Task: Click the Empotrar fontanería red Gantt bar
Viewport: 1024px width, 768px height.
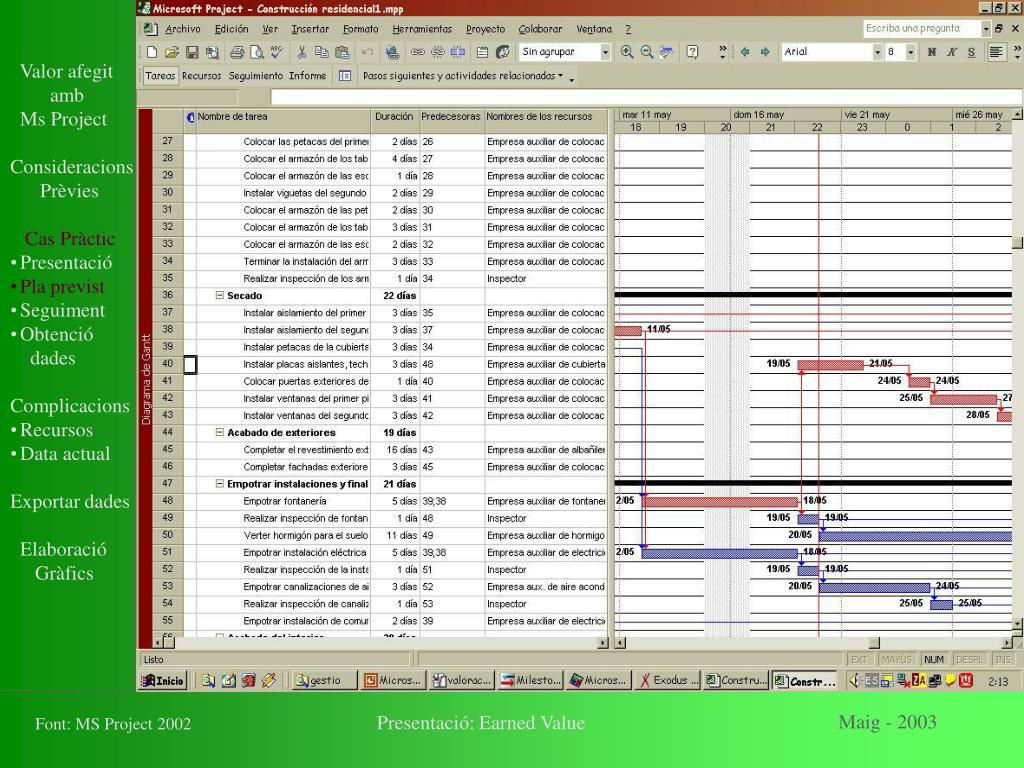Action: [x=720, y=502]
